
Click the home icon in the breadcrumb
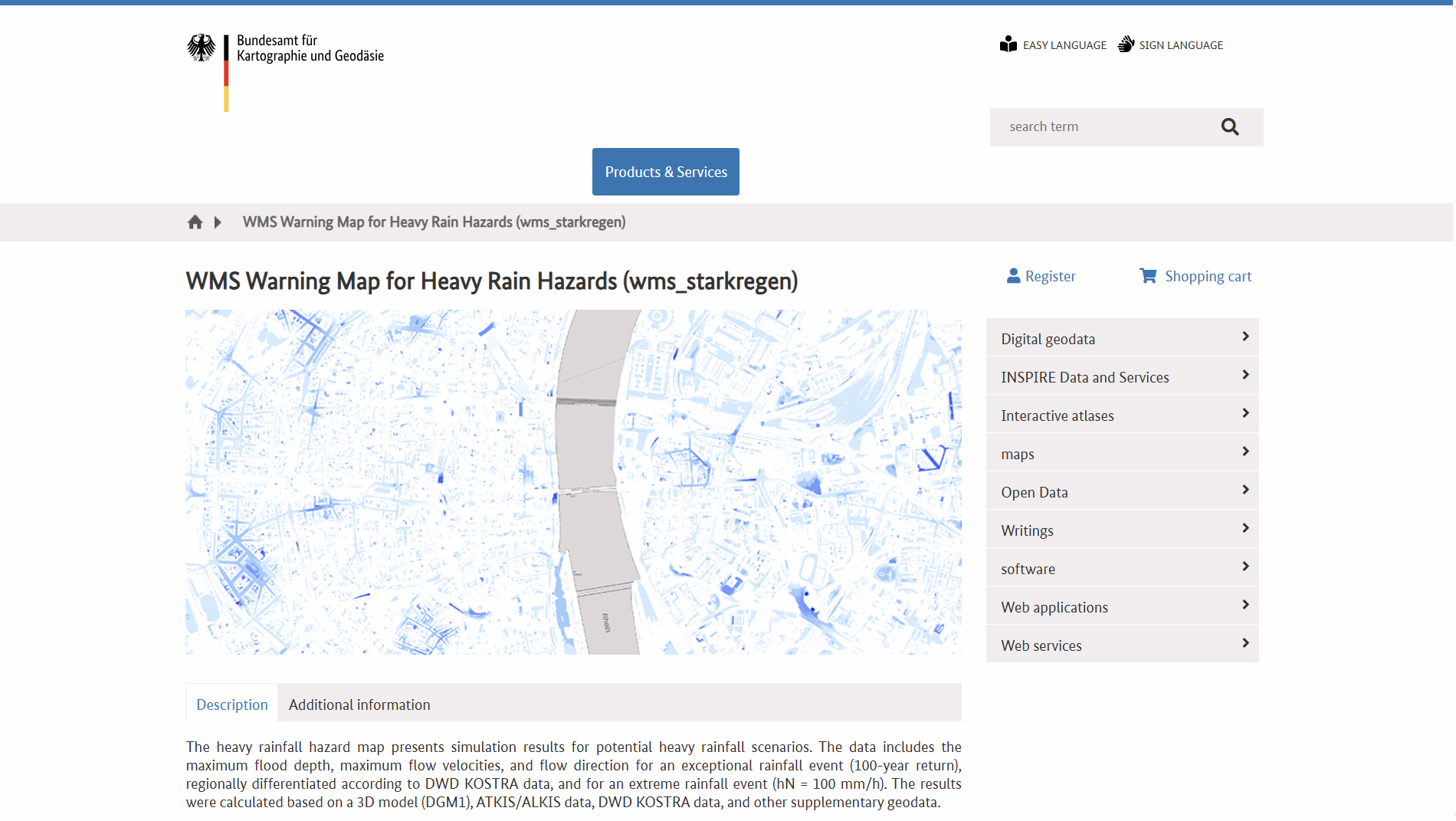pyautogui.click(x=195, y=222)
